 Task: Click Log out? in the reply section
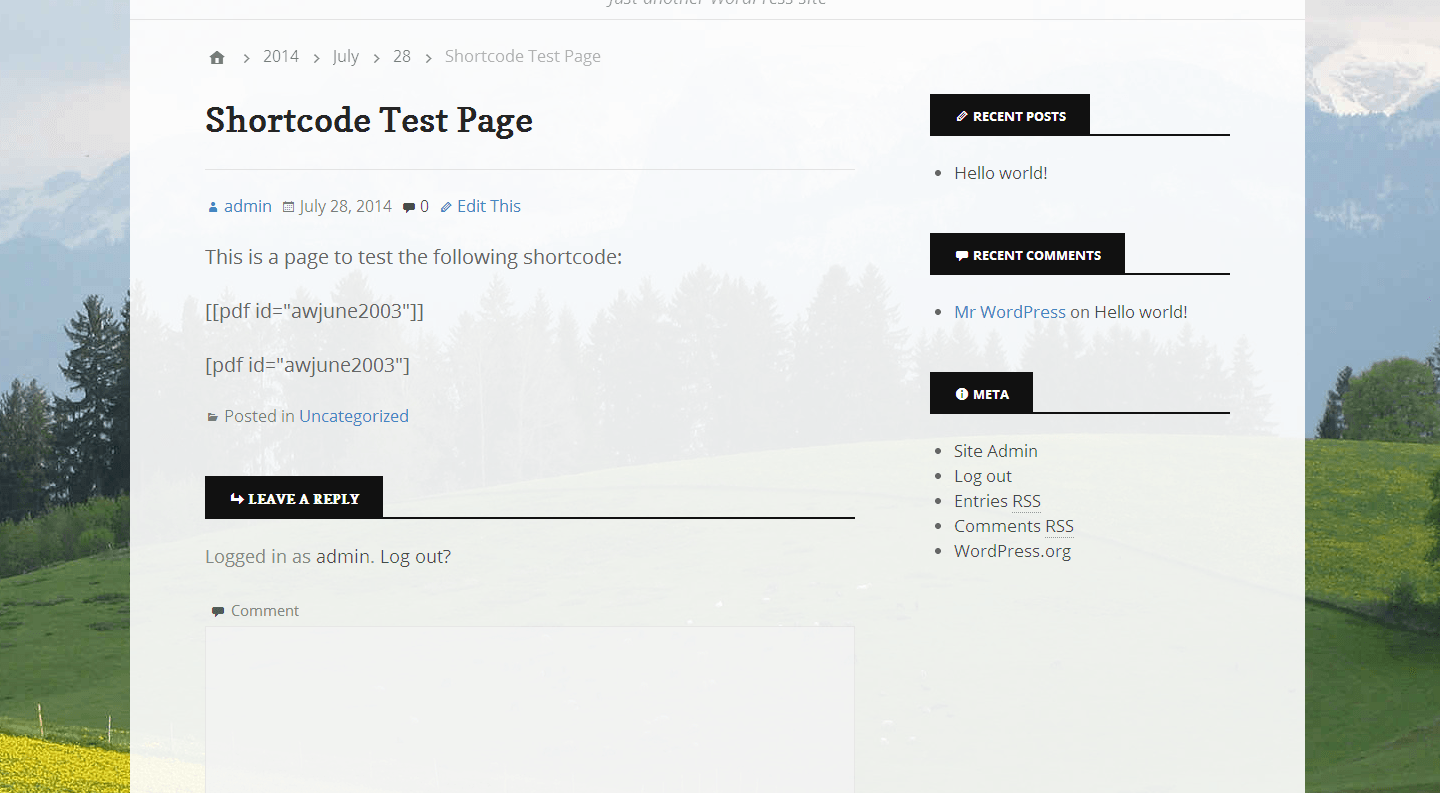click(x=415, y=557)
